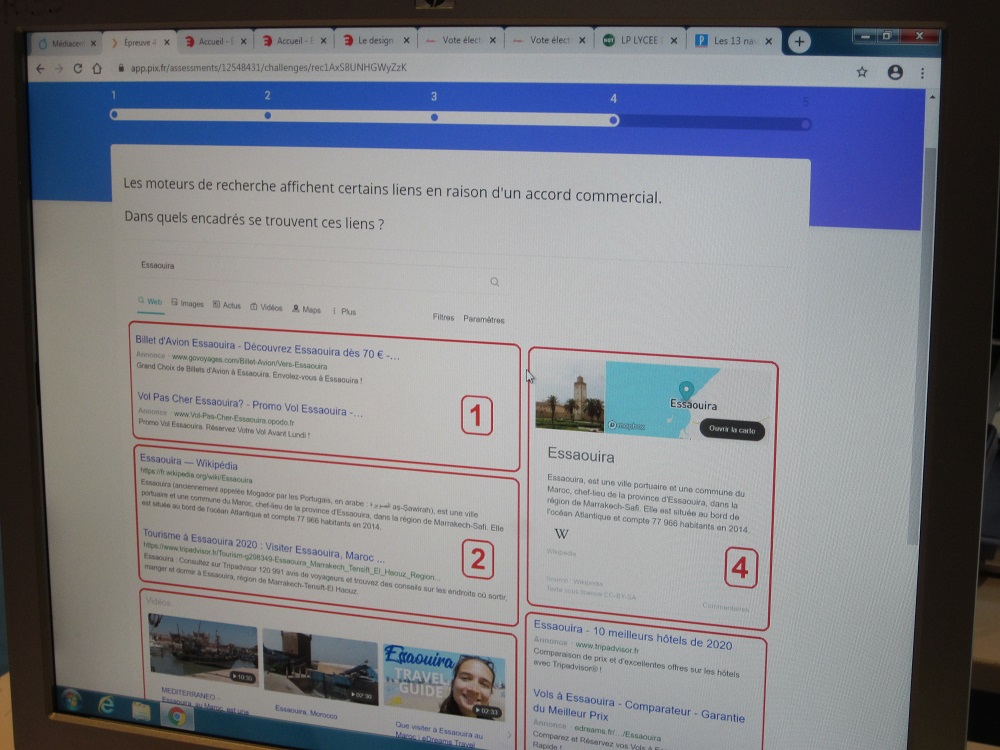Open the Windows Start menu

point(71,700)
